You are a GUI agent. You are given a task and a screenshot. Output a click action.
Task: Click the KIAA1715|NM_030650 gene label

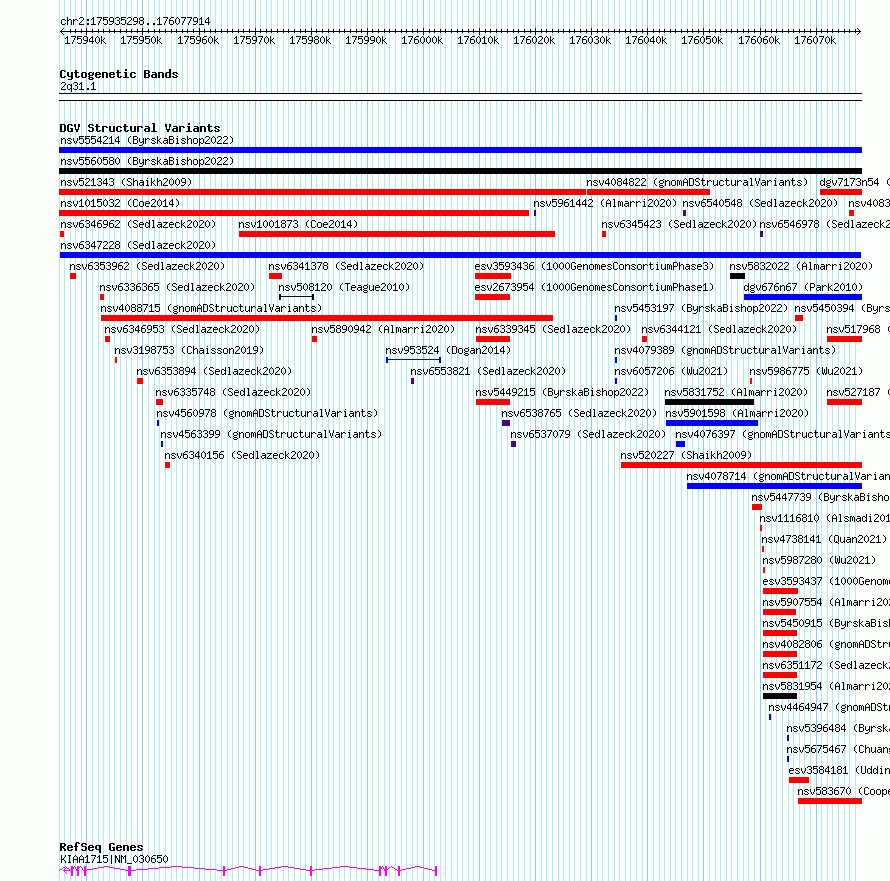point(114,859)
